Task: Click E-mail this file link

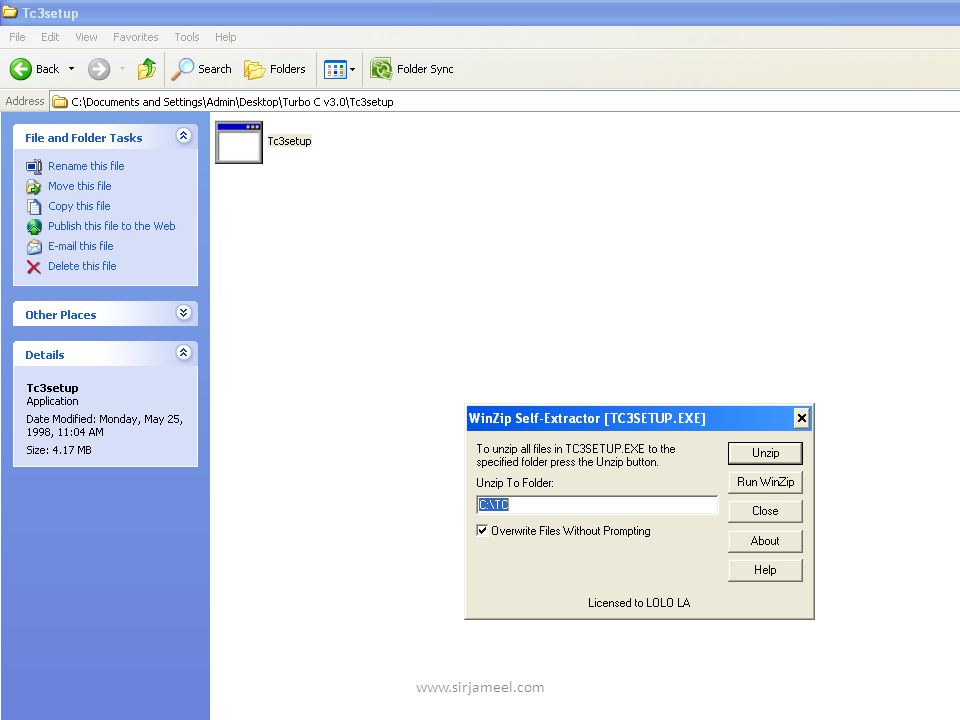Action: click(x=81, y=246)
